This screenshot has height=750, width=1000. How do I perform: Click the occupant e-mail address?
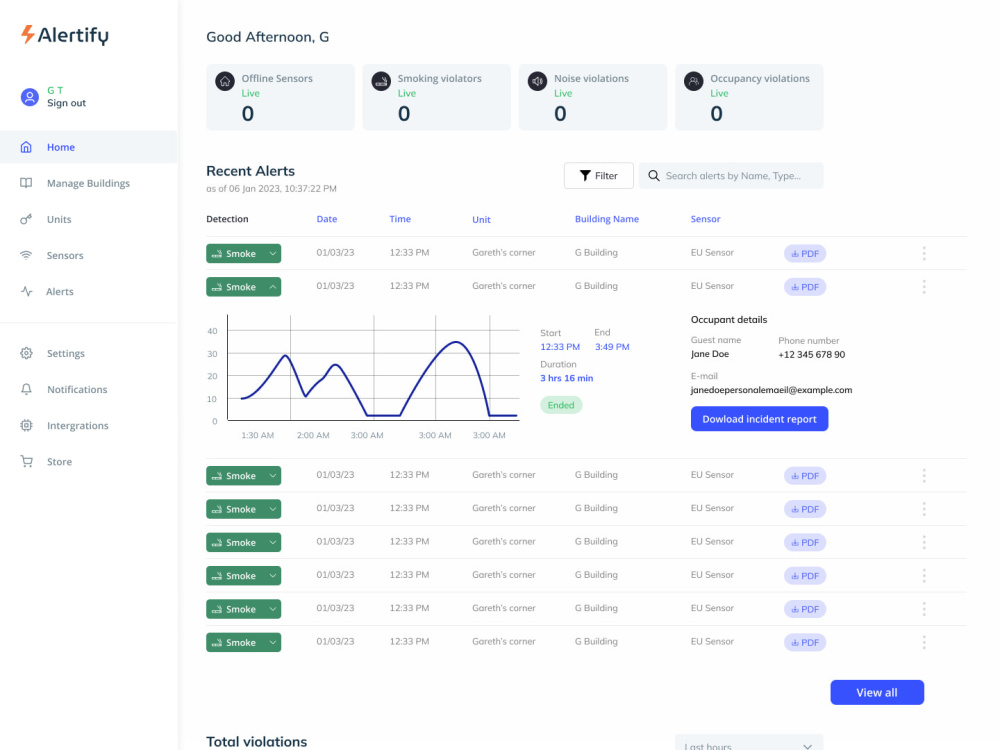(x=771, y=390)
